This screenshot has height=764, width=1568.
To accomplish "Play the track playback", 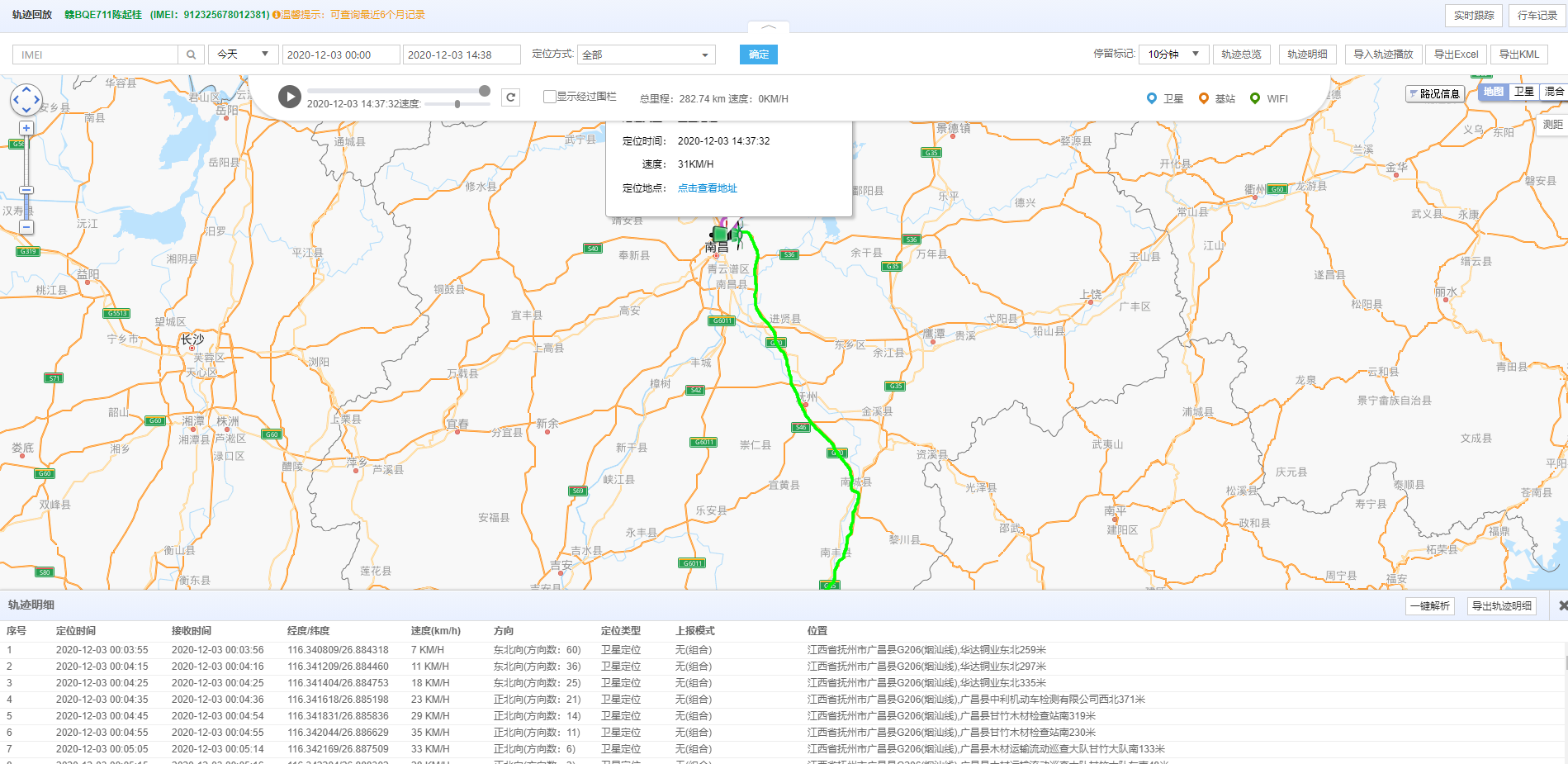I will point(289,97).
